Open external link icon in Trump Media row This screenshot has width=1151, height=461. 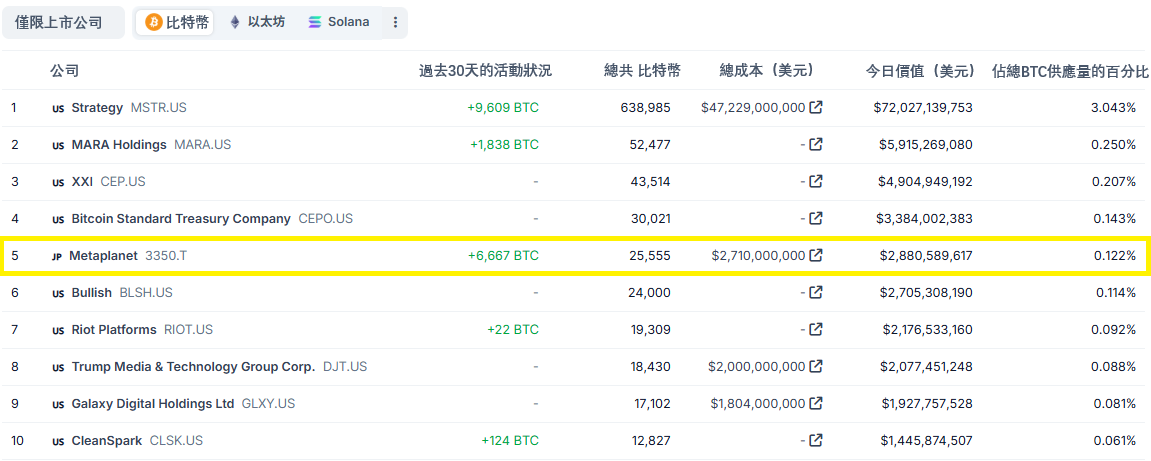click(816, 366)
